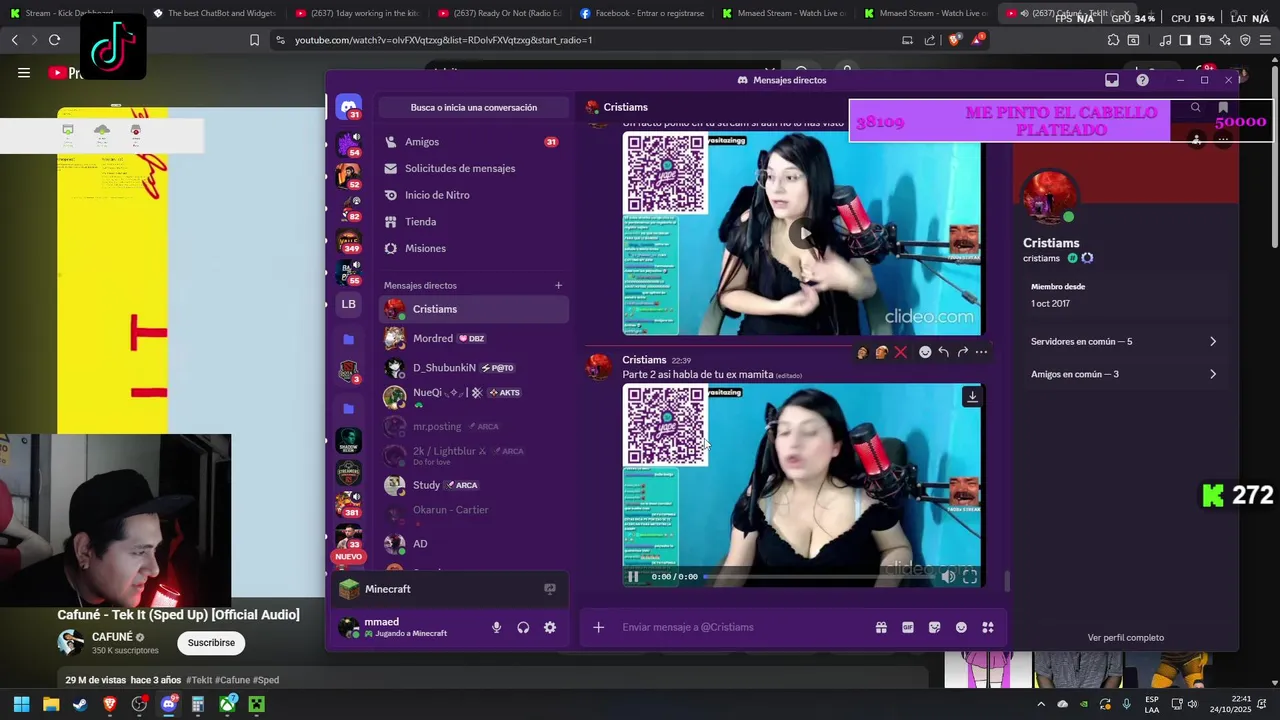
Task: Switch to Stream - Kick Dashboard tab
Action: pos(70,13)
